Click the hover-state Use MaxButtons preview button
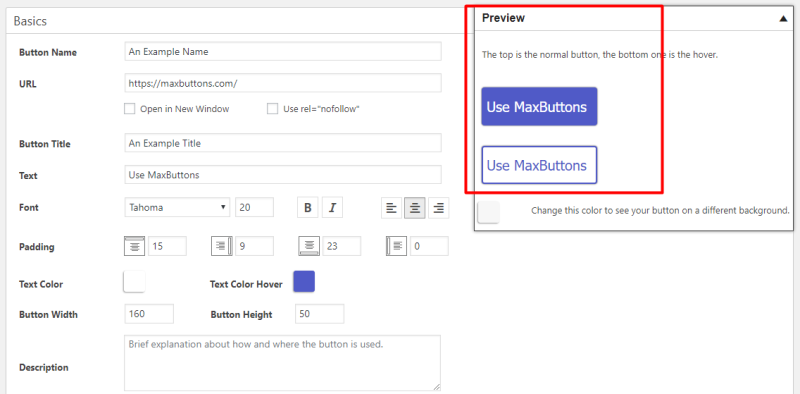The image size is (800, 394). click(x=539, y=165)
